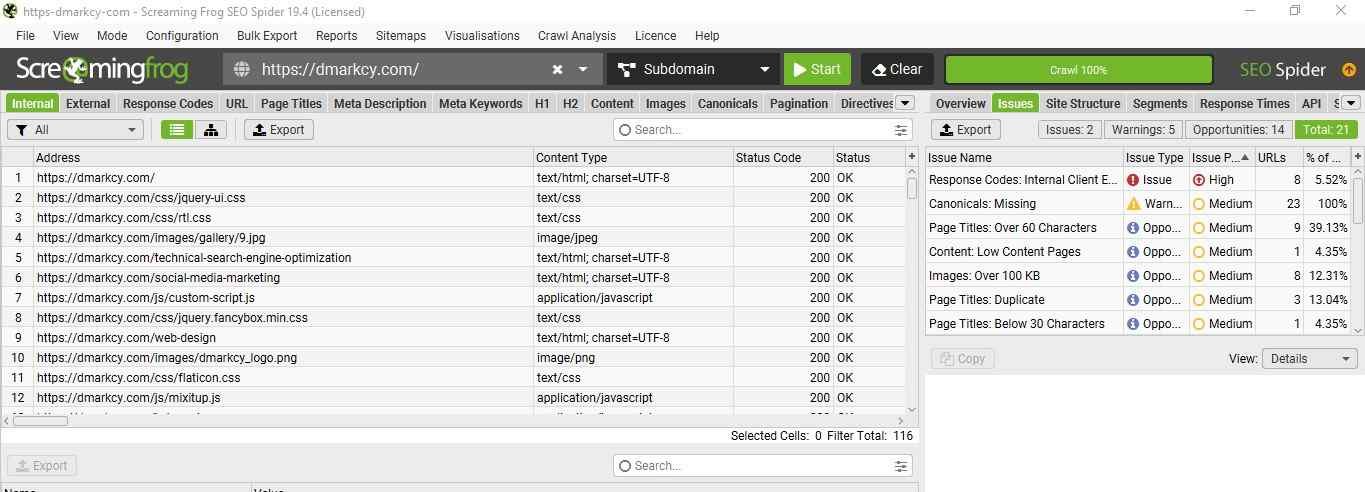The height and width of the screenshot is (492, 1365).
Task: Open the Response Times tab
Action: (x=1244, y=103)
